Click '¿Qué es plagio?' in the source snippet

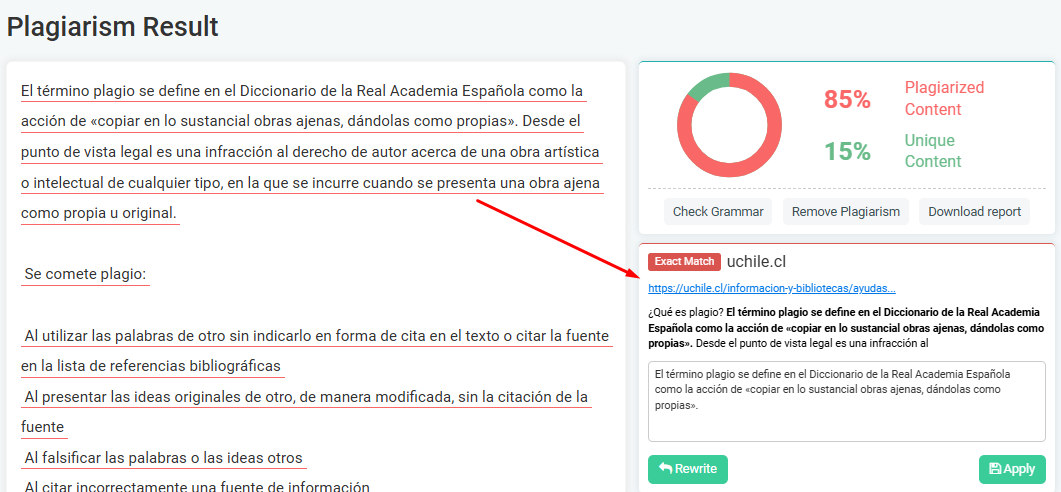(x=685, y=312)
